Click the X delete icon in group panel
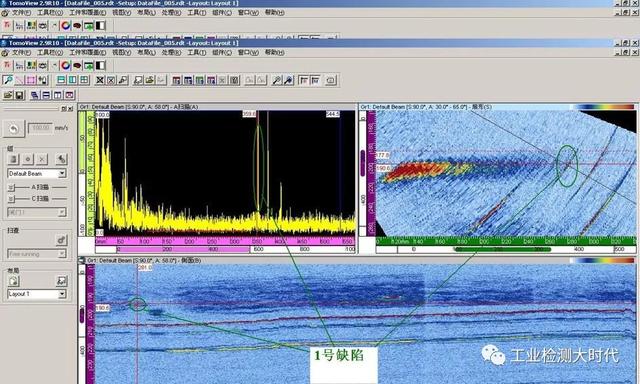640x384 pixels. (42, 159)
